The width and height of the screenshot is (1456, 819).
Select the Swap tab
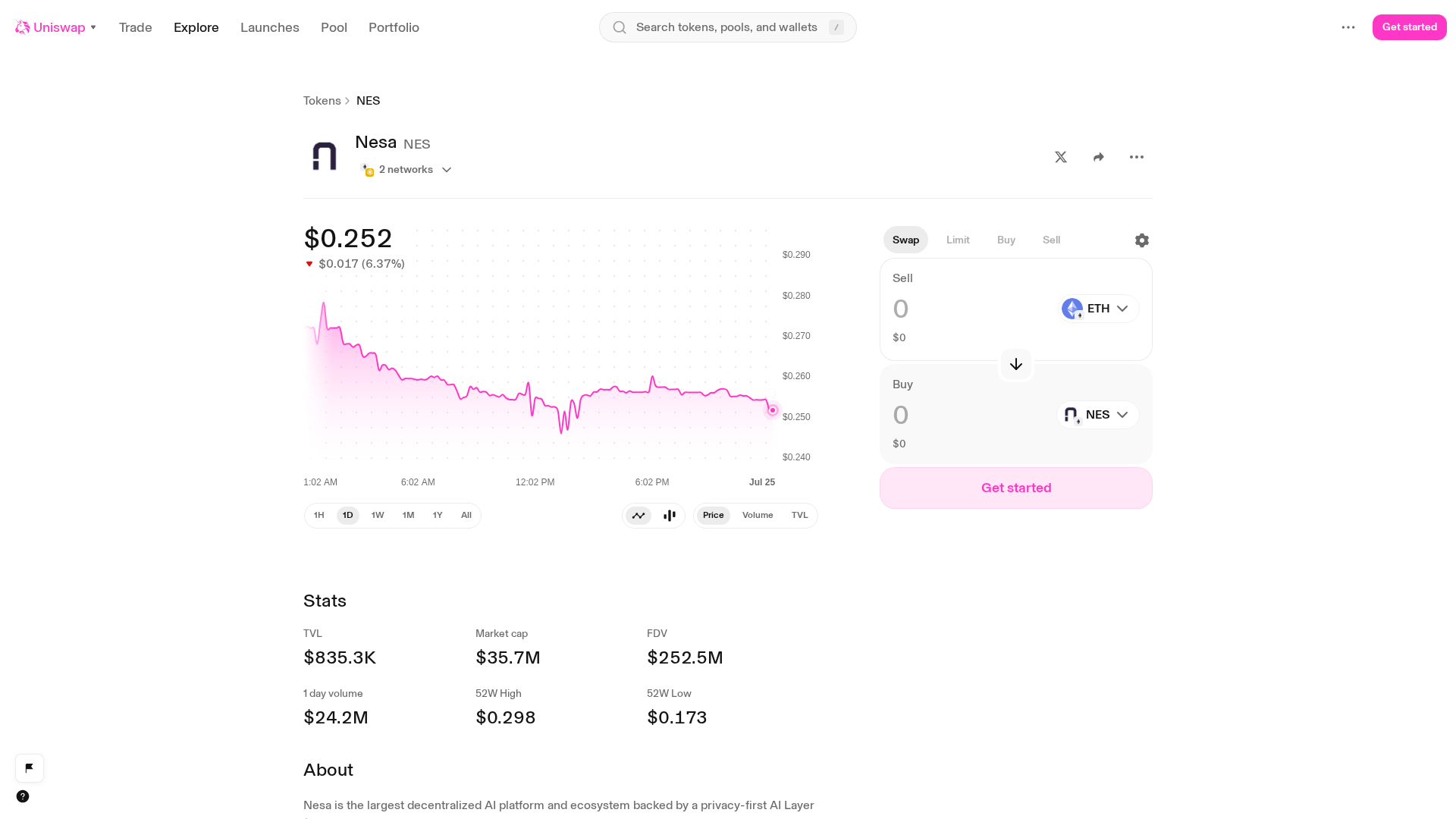tap(905, 240)
